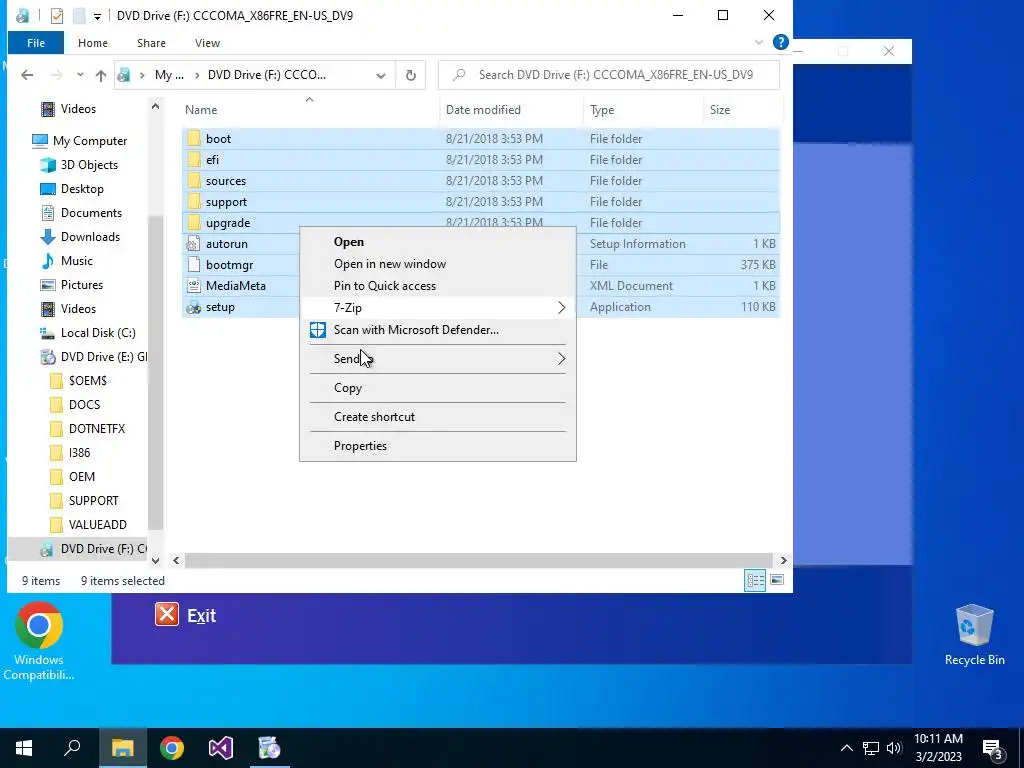Click the Up one level arrow
Image resolution: width=1024 pixels, height=768 pixels.
click(x=101, y=75)
